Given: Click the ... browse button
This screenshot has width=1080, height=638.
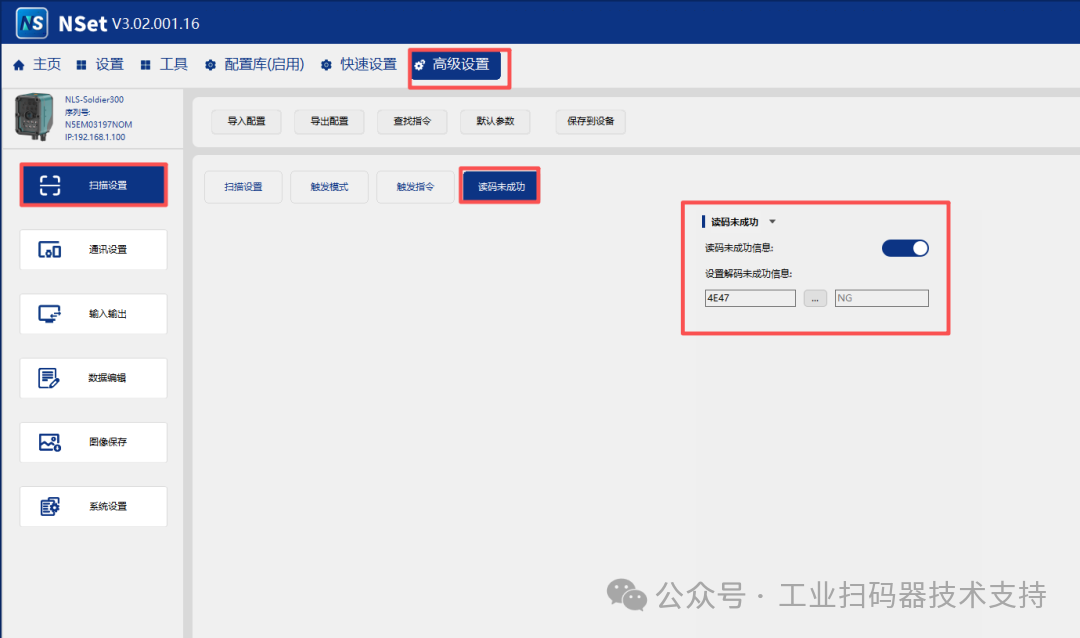Looking at the screenshot, I should pyautogui.click(x=815, y=298).
